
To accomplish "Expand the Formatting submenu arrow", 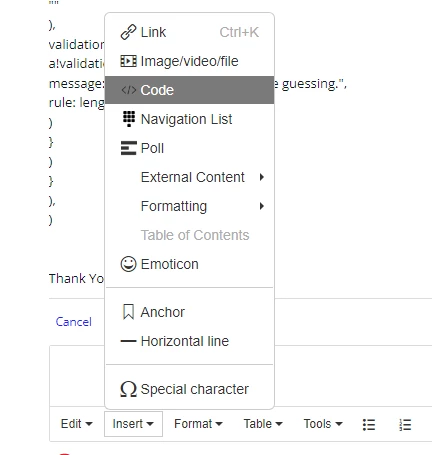I will (x=262, y=206).
